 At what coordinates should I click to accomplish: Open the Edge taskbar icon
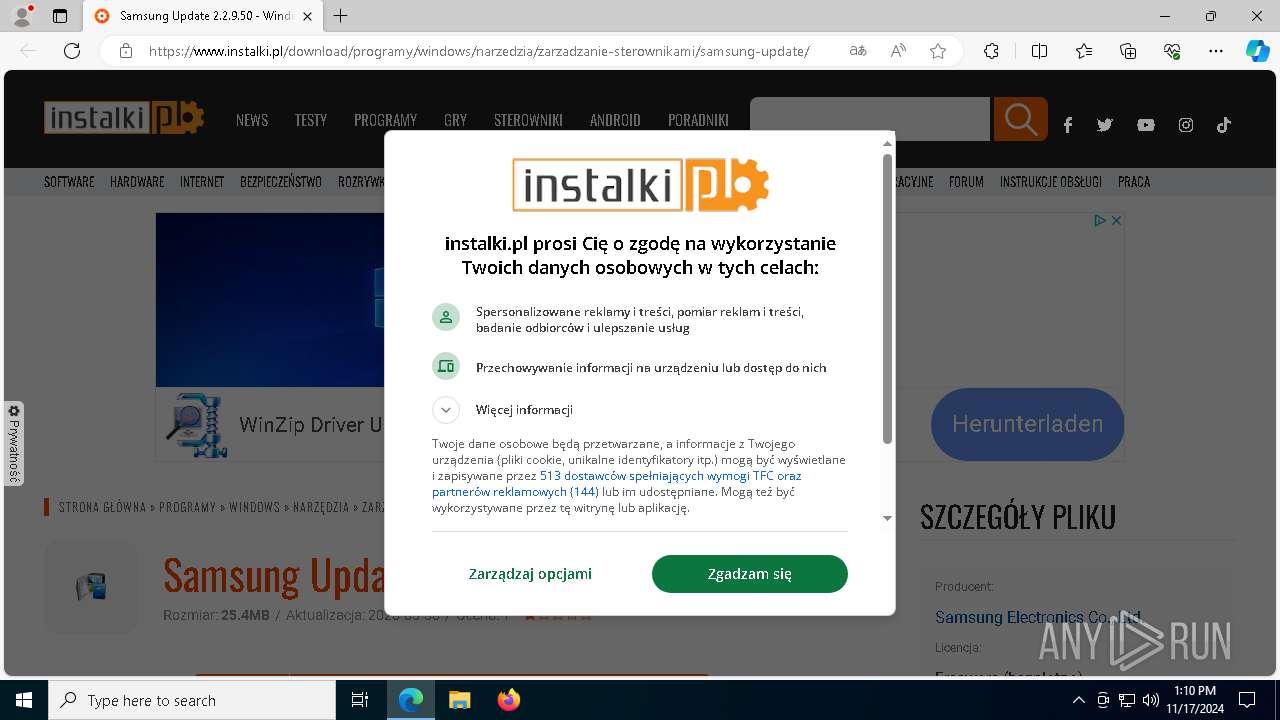[411, 700]
